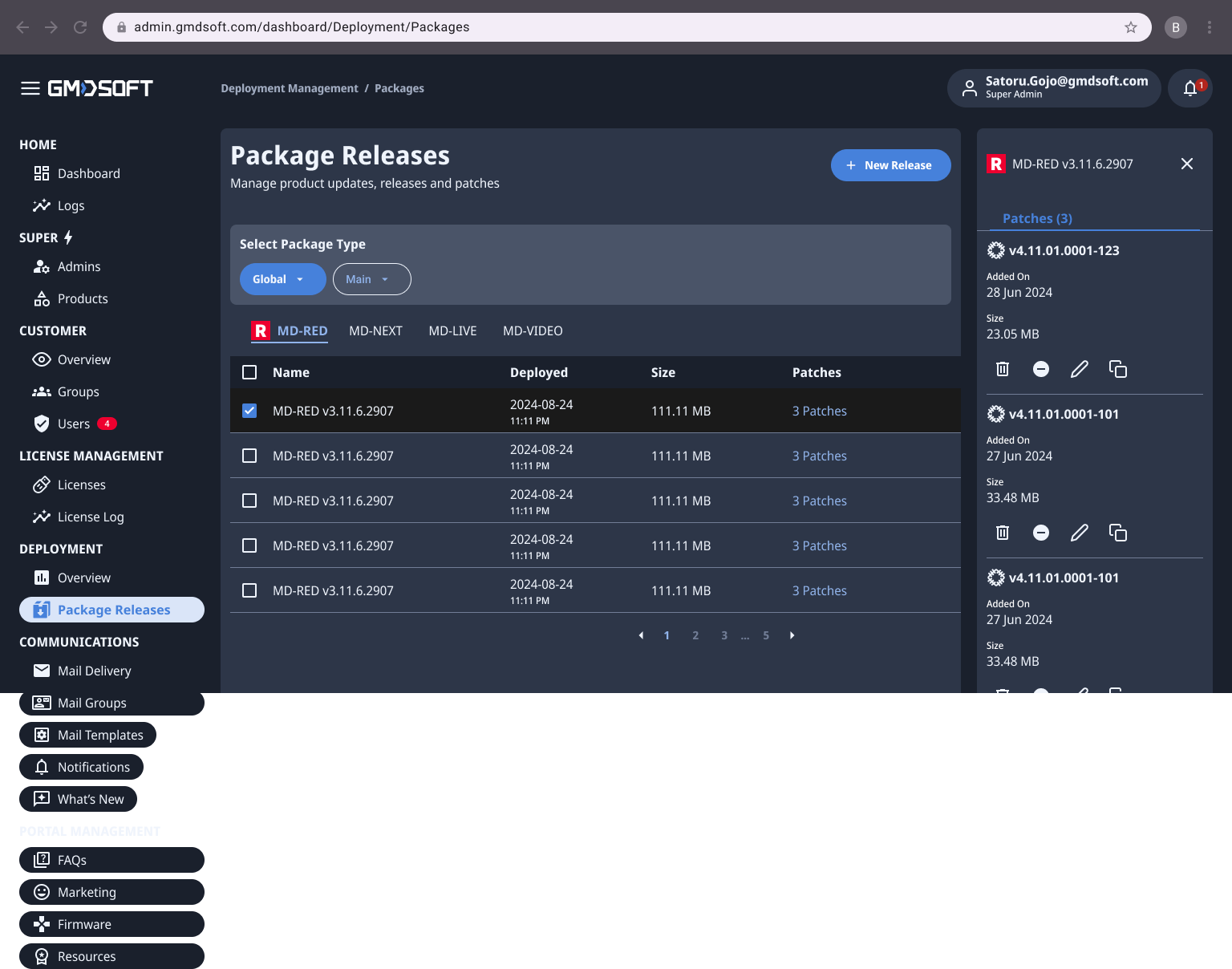Delete the patch added on 27 Jun 2024, first one
Image resolution: width=1232 pixels, height=969 pixels.
(1003, 533)
